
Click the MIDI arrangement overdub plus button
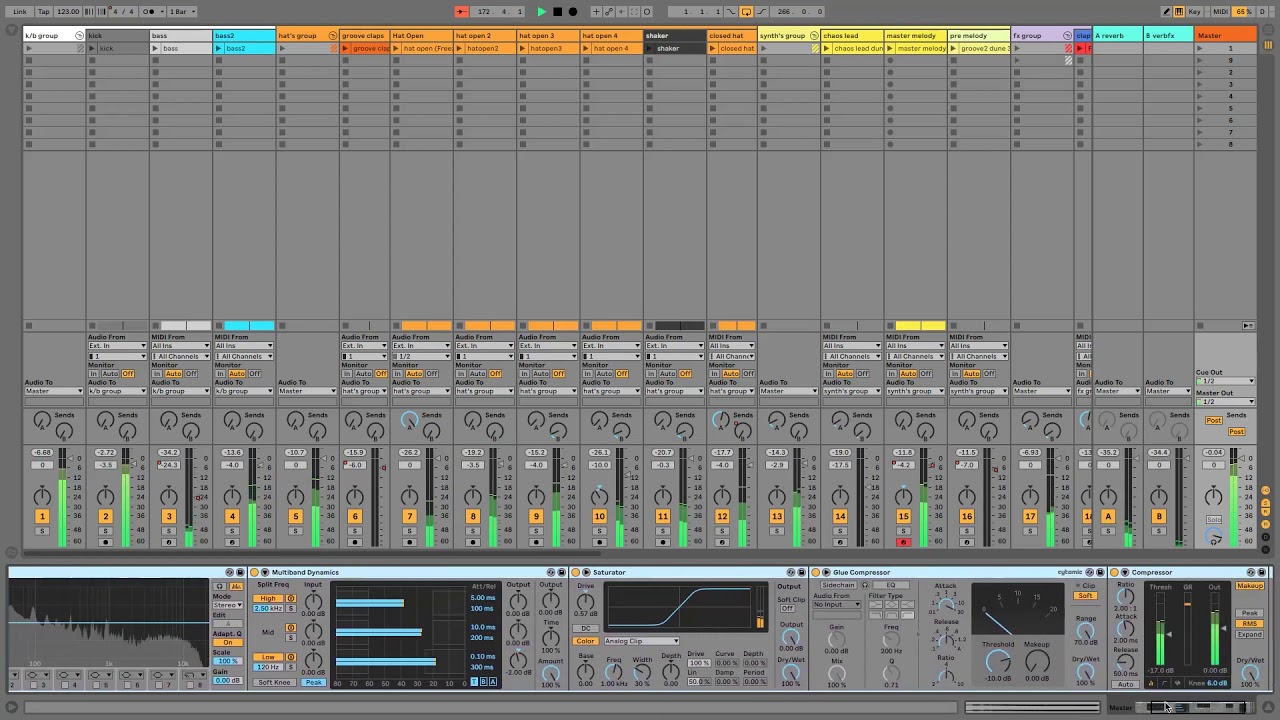[596, 12]
